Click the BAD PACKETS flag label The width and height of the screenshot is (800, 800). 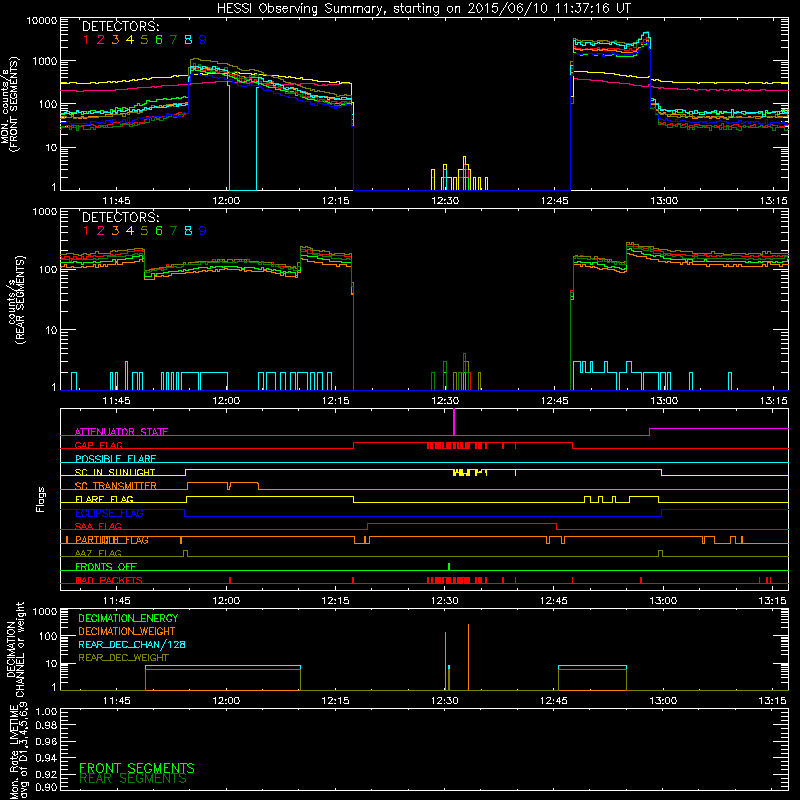tap(109, 580)
